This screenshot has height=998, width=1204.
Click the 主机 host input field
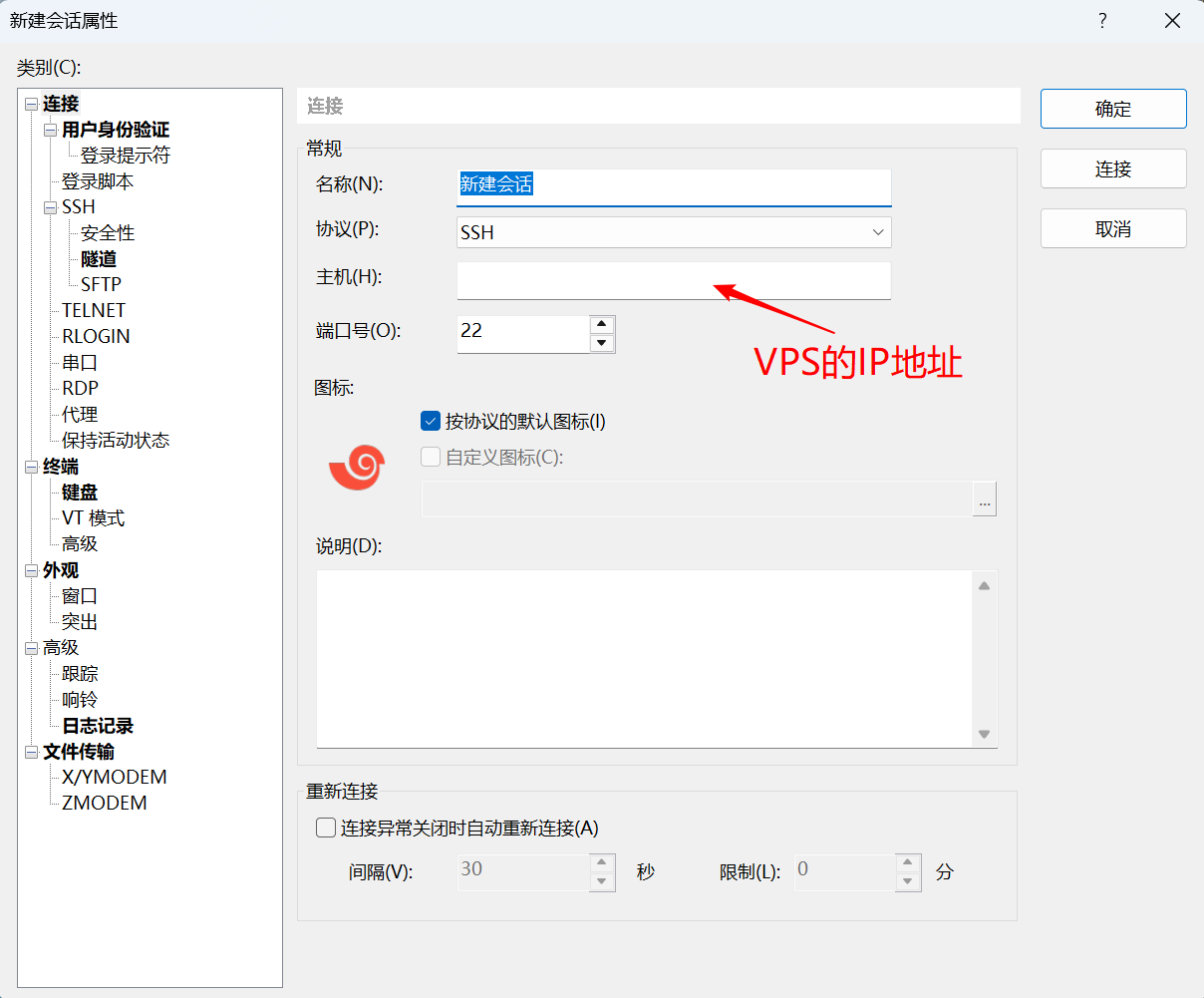coord(674,280)
